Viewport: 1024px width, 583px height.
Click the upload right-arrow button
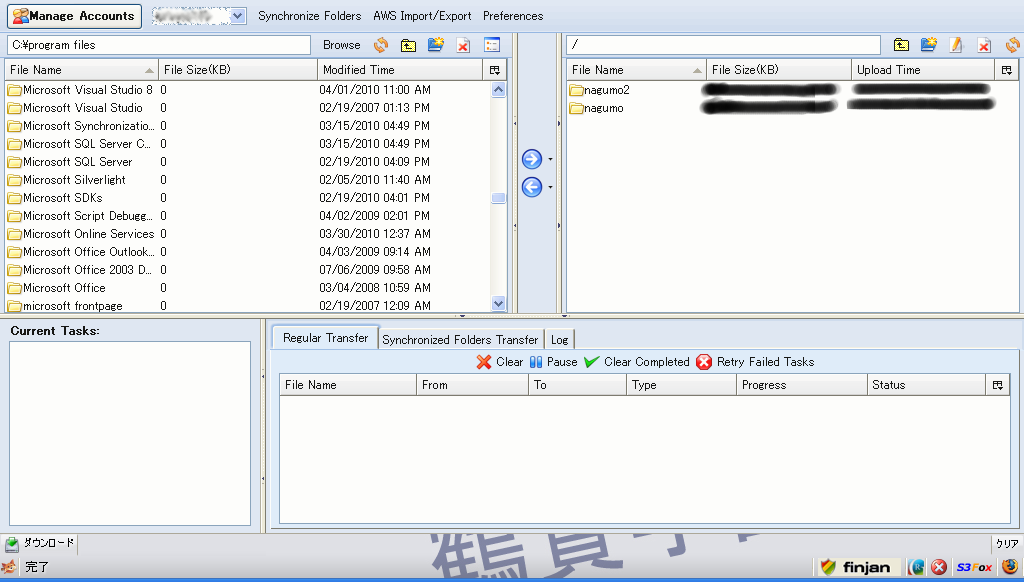tap(532, 159)
